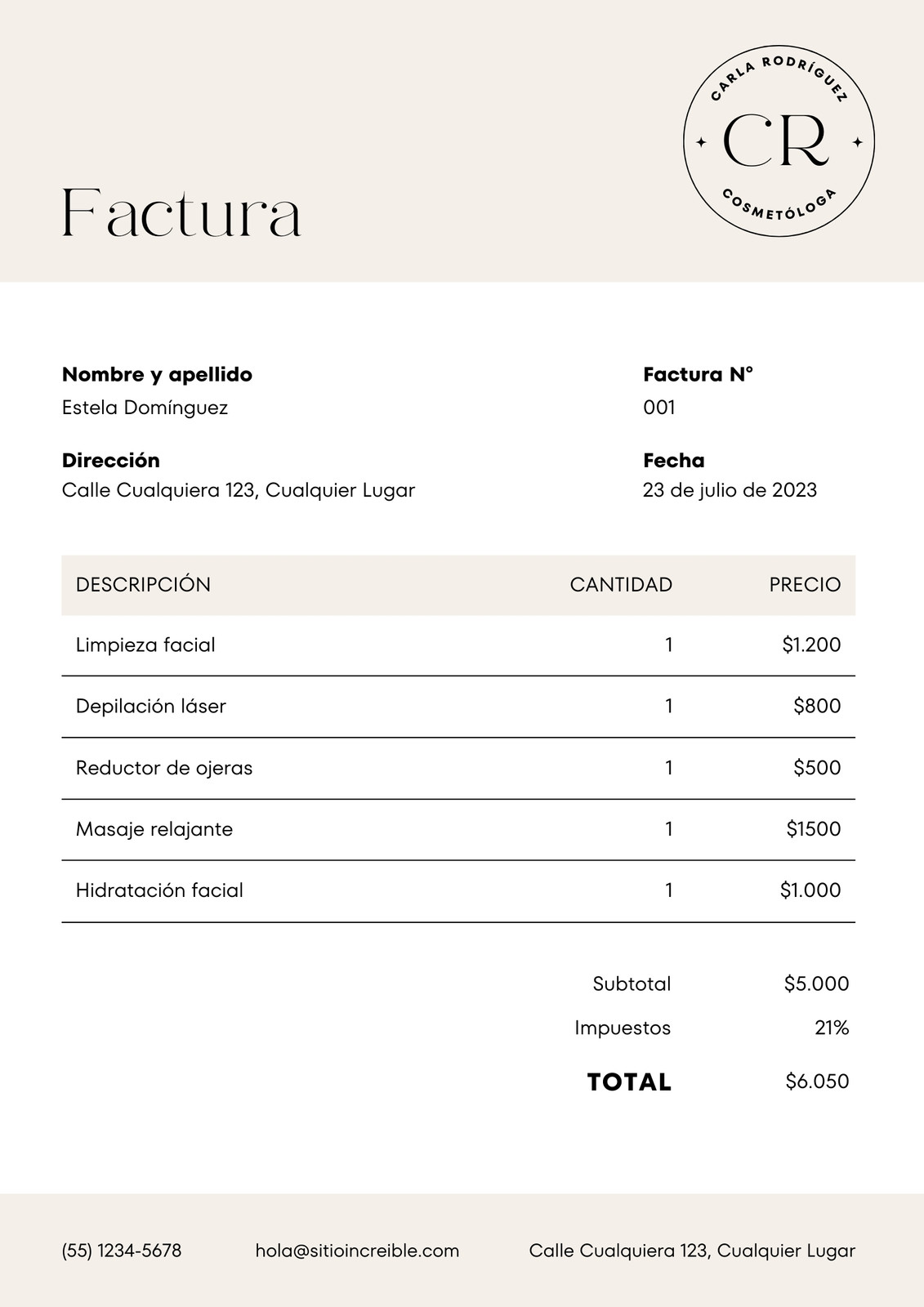Viewport: 924px width, 1307px height.
Task: Click the CR circular logo
Action: 779,141
